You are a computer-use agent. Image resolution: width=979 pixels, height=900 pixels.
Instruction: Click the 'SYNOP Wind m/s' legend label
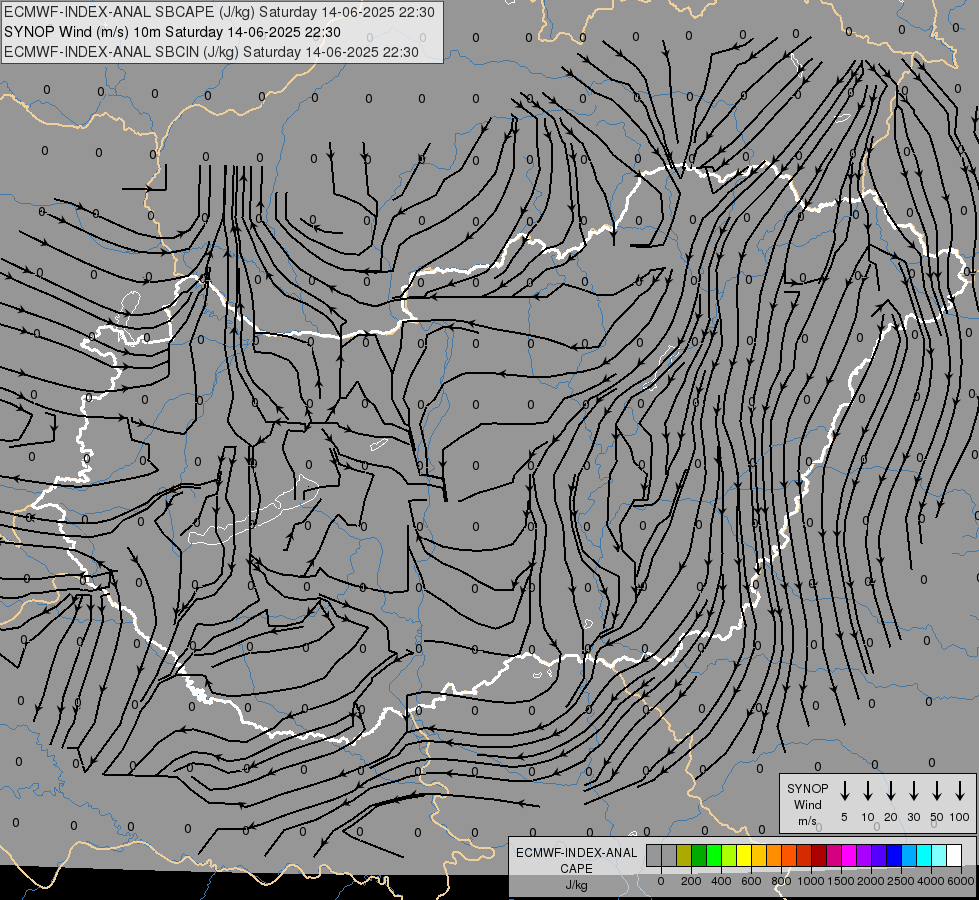(x=807, y=804)
